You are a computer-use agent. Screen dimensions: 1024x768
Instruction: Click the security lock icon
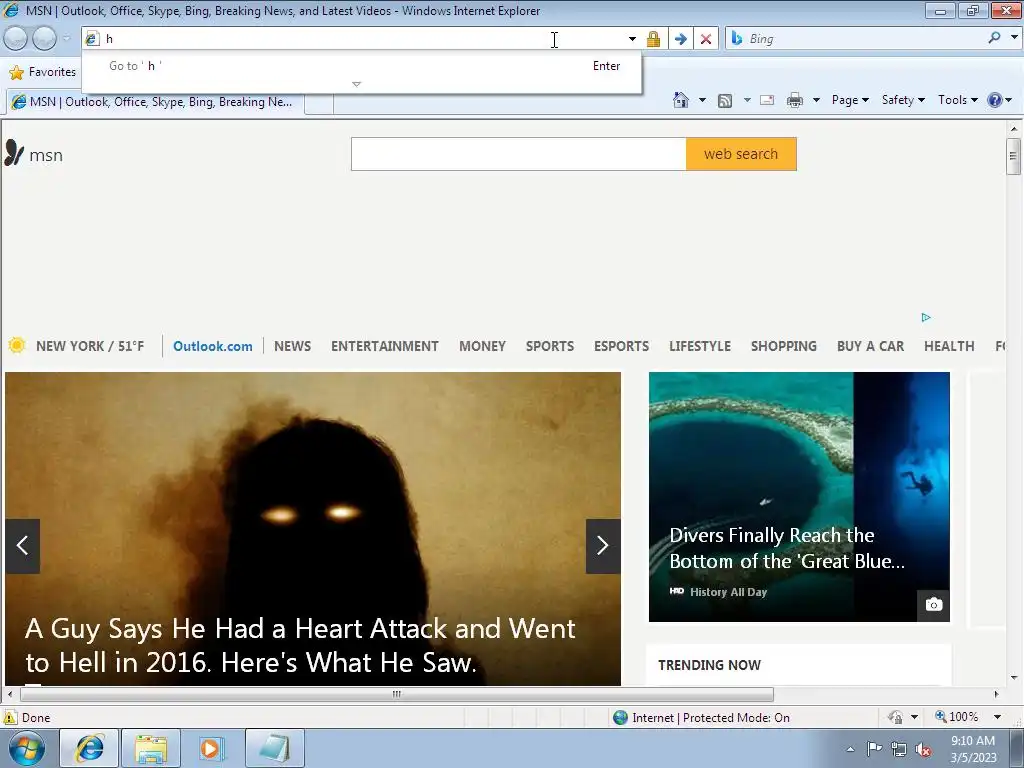point(653,39)
